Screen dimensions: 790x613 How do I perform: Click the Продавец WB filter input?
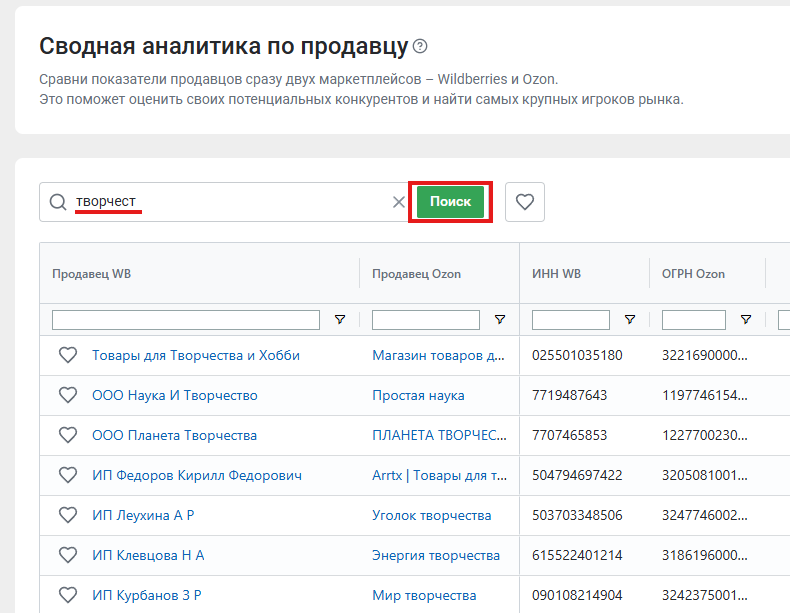186,320
